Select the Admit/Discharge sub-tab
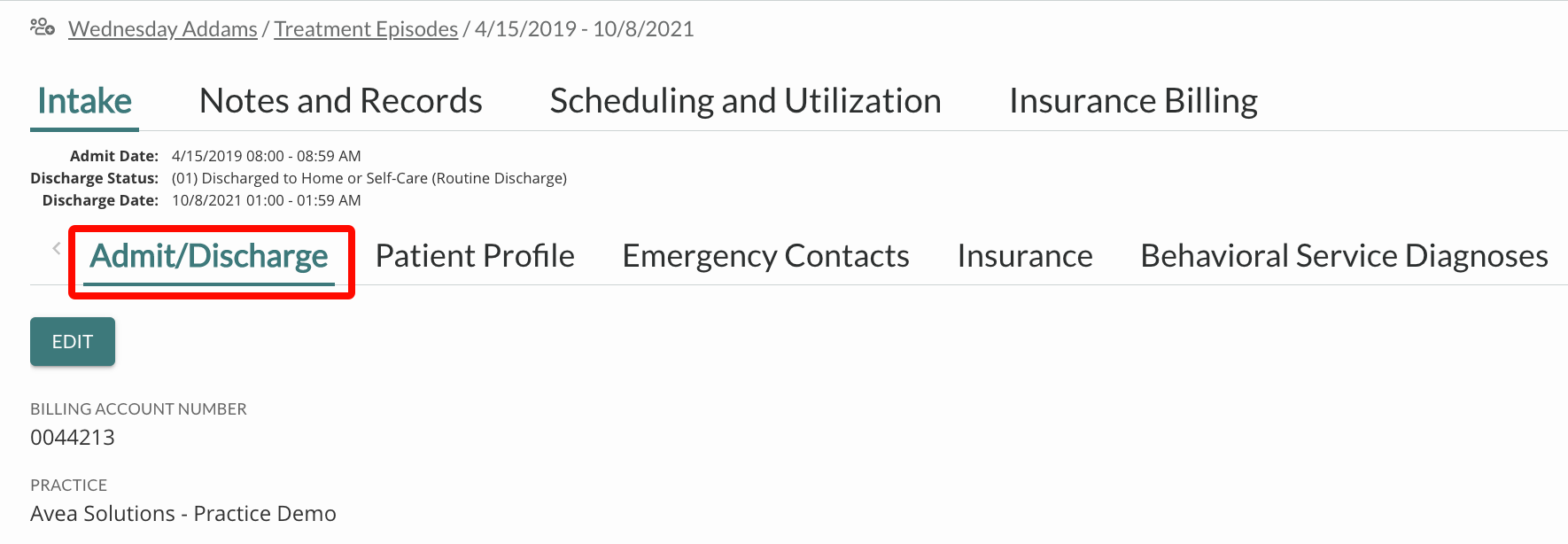Image resolution: width=1568 pixels, height=544 pixels. [x=209, y=257]
